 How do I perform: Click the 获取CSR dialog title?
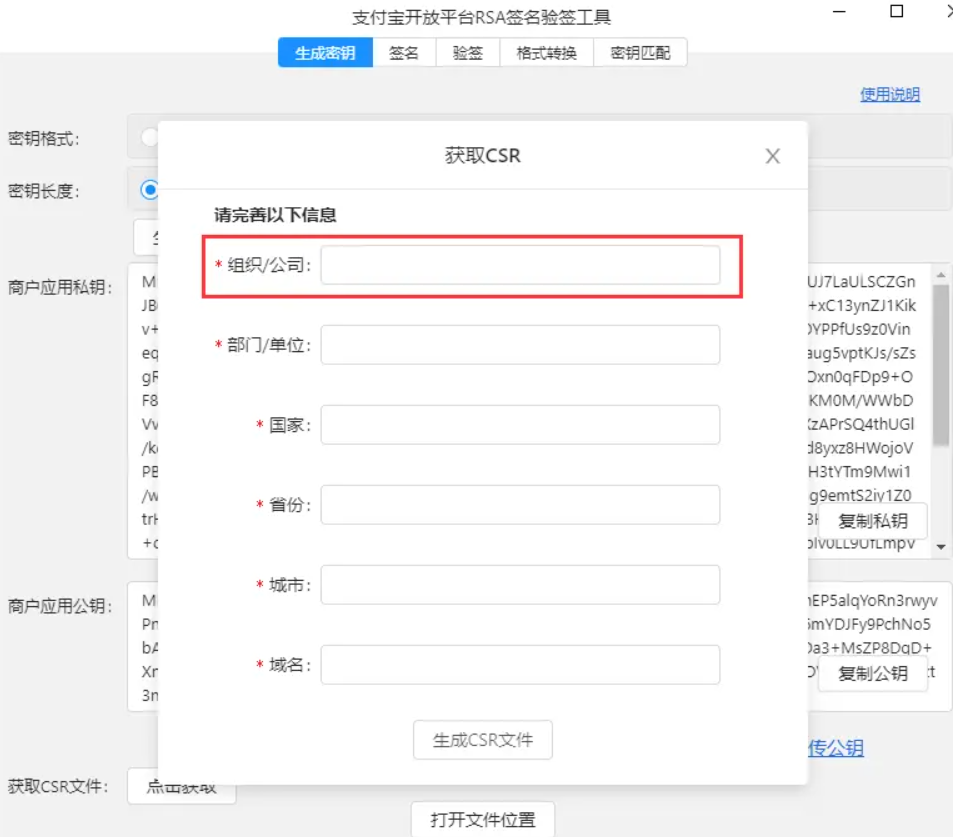click(483, 156)
